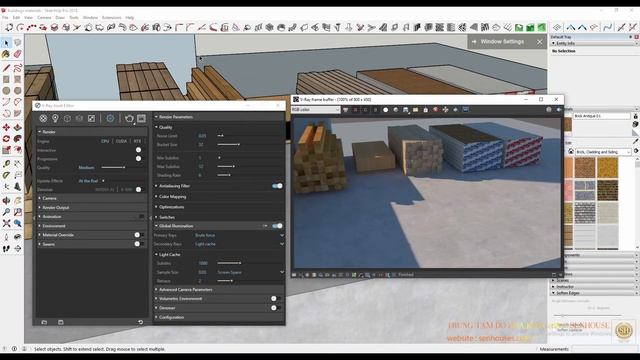The image size is (640, 360).
Task: Open the RGB color channel dropdown
Action: (316, 109)
